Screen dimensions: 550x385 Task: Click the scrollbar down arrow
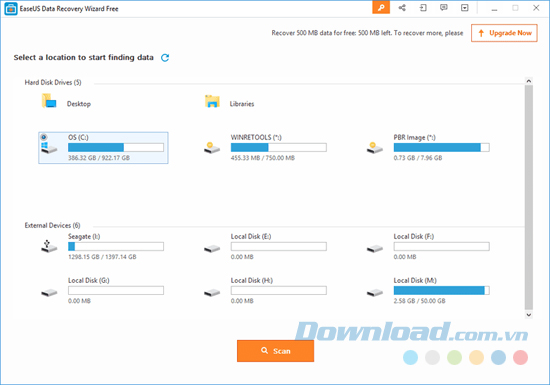click(529, 315)
